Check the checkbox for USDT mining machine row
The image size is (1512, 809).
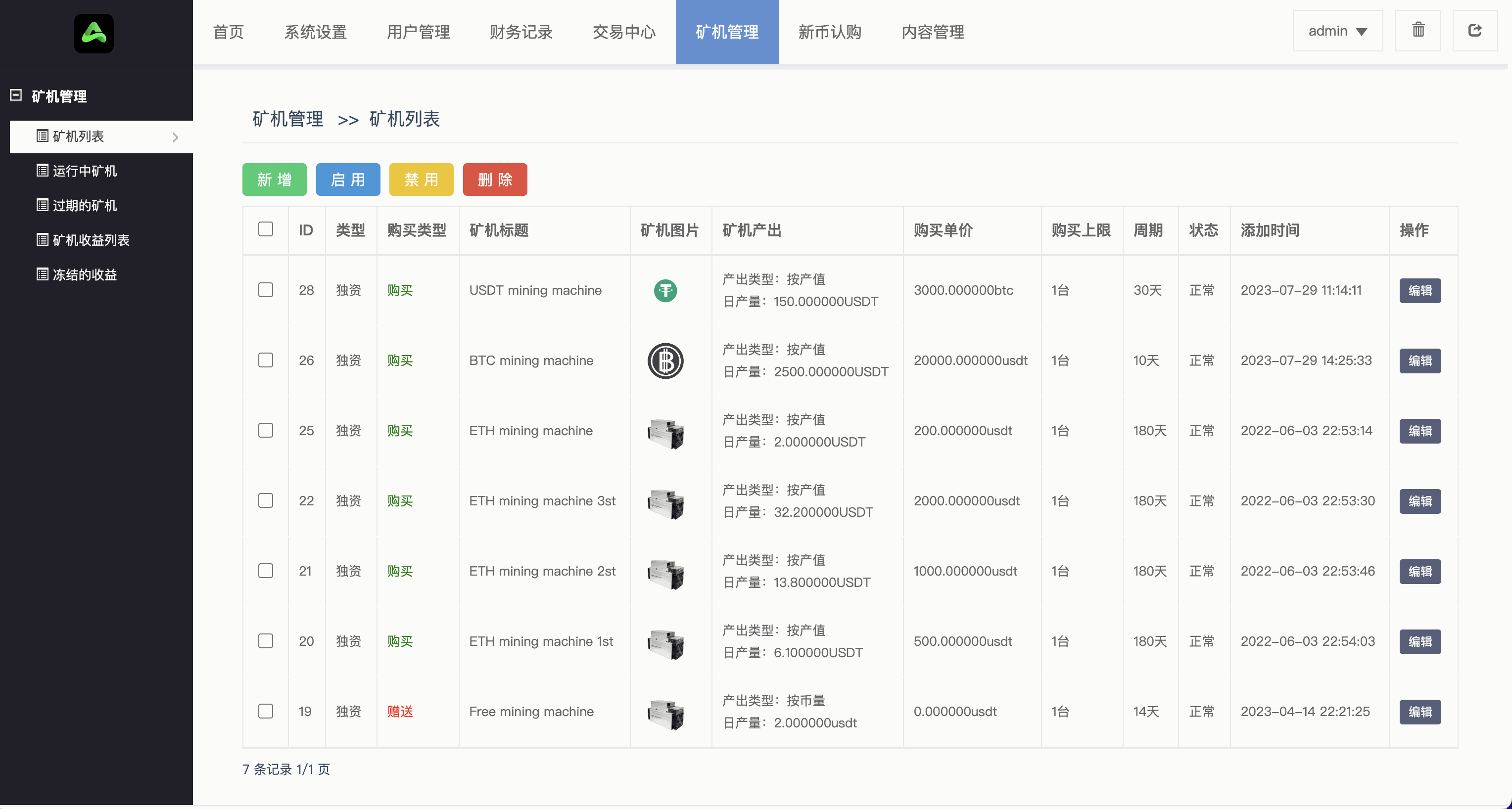pyautogui.click(x=265, y=290)
